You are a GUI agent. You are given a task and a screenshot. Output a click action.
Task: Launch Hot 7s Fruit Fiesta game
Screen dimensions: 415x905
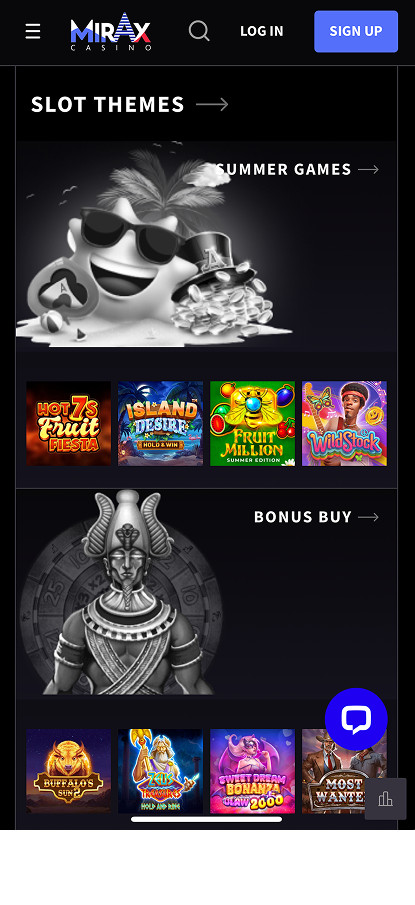[x=69, y=424]
